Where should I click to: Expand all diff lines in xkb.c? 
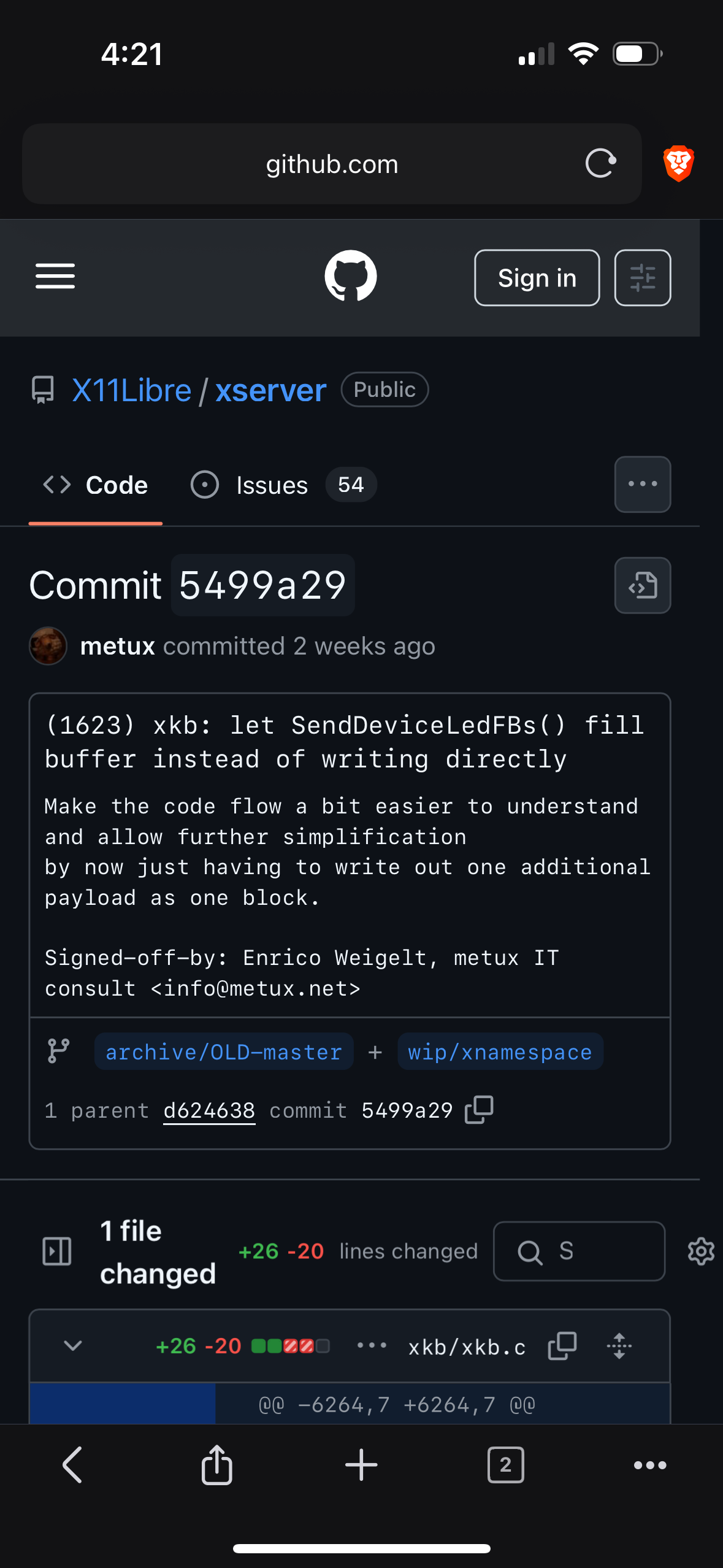tap(619, 1346)
